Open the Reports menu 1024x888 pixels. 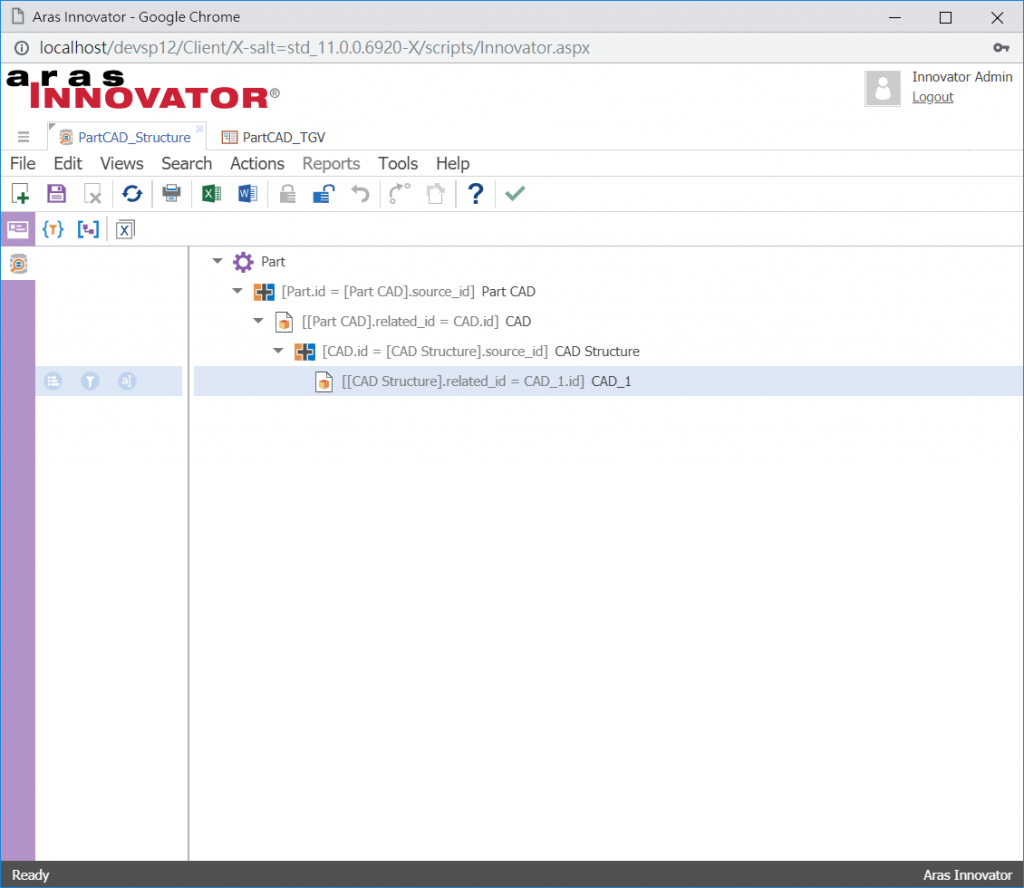pos(331,163)
